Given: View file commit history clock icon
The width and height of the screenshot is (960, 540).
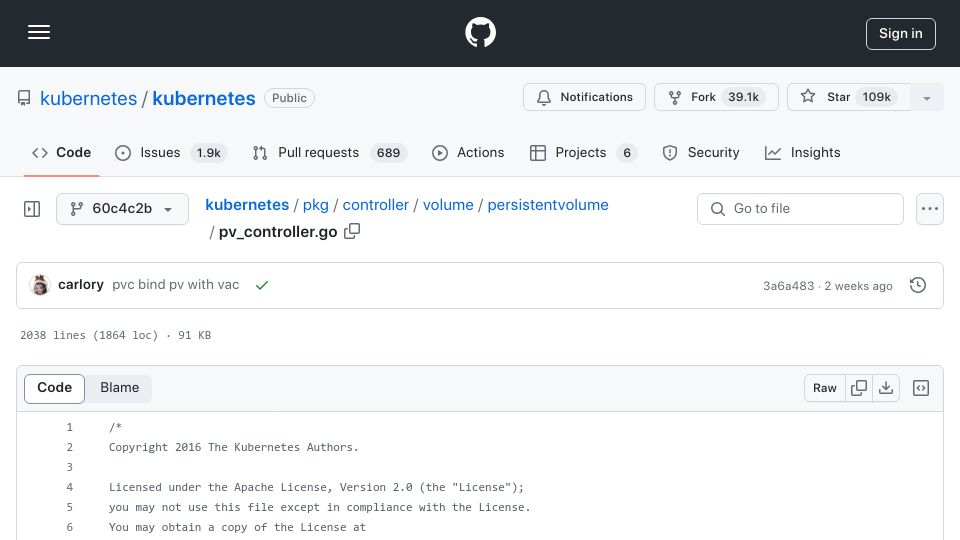Looking at the screenshot, I should click(918, 285).
